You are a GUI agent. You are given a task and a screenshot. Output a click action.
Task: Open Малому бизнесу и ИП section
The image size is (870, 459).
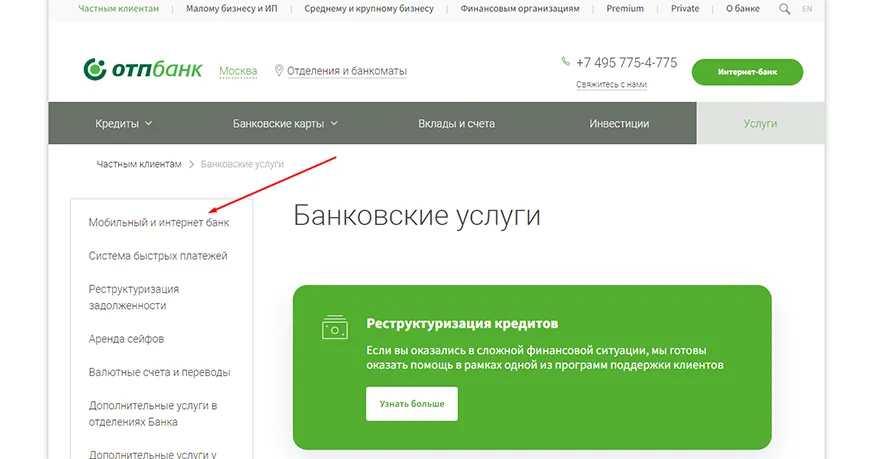pyautogui.click(x=231, y=9)
